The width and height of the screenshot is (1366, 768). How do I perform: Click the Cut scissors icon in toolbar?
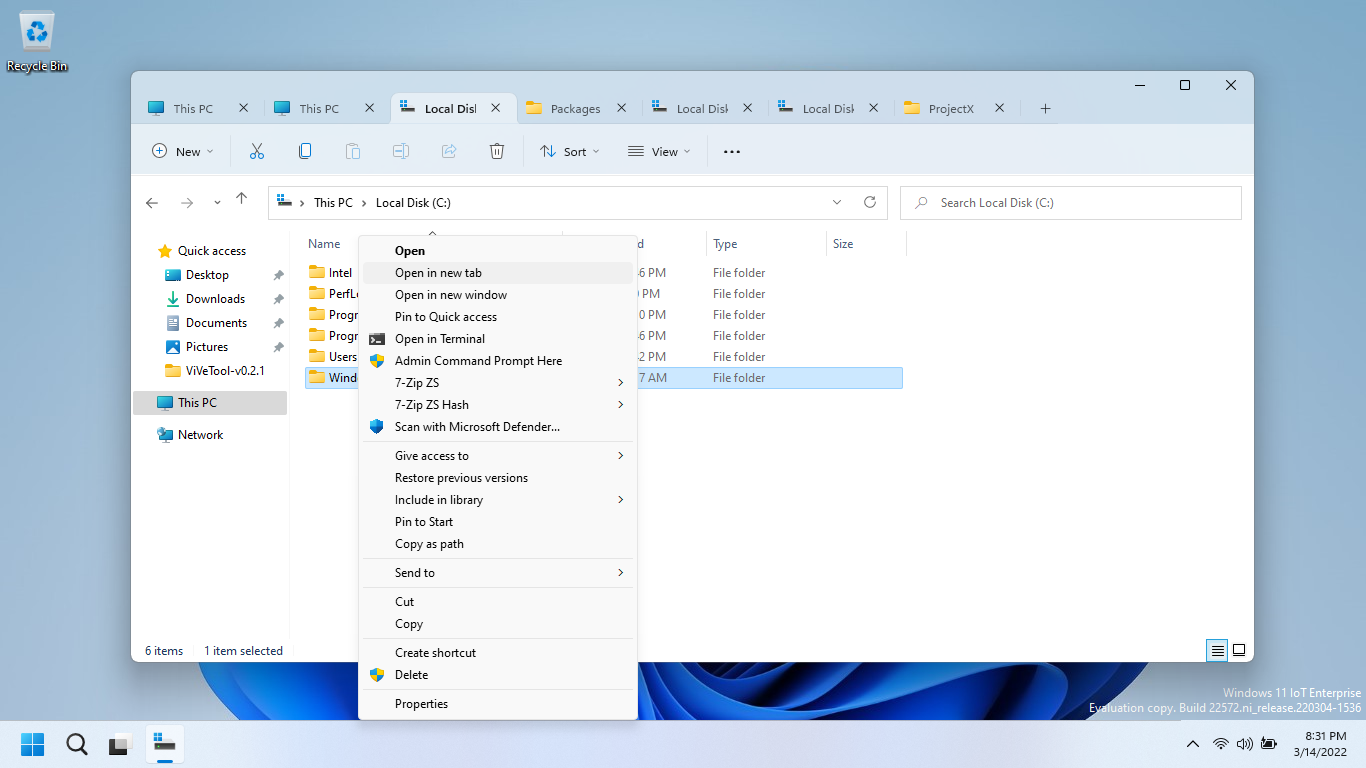click(x=257, y=151)
